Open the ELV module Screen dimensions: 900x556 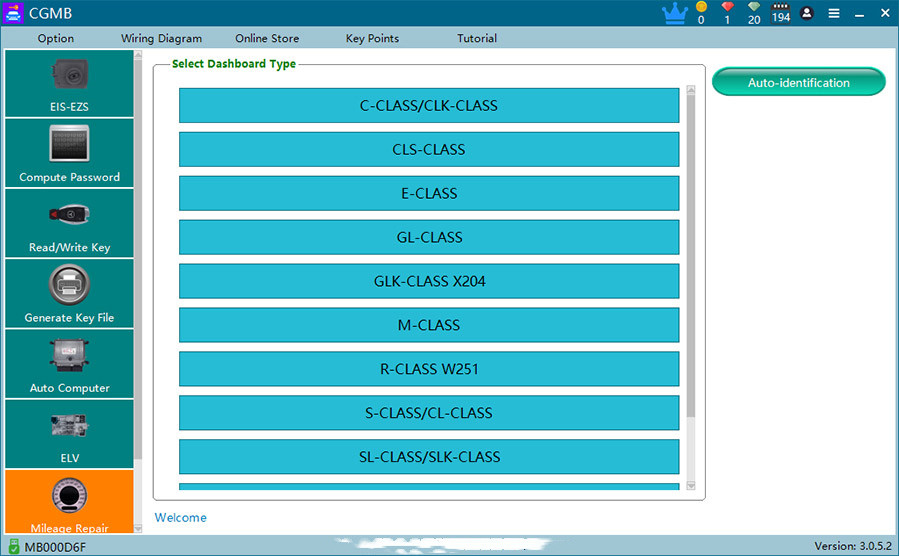[69, 434]
